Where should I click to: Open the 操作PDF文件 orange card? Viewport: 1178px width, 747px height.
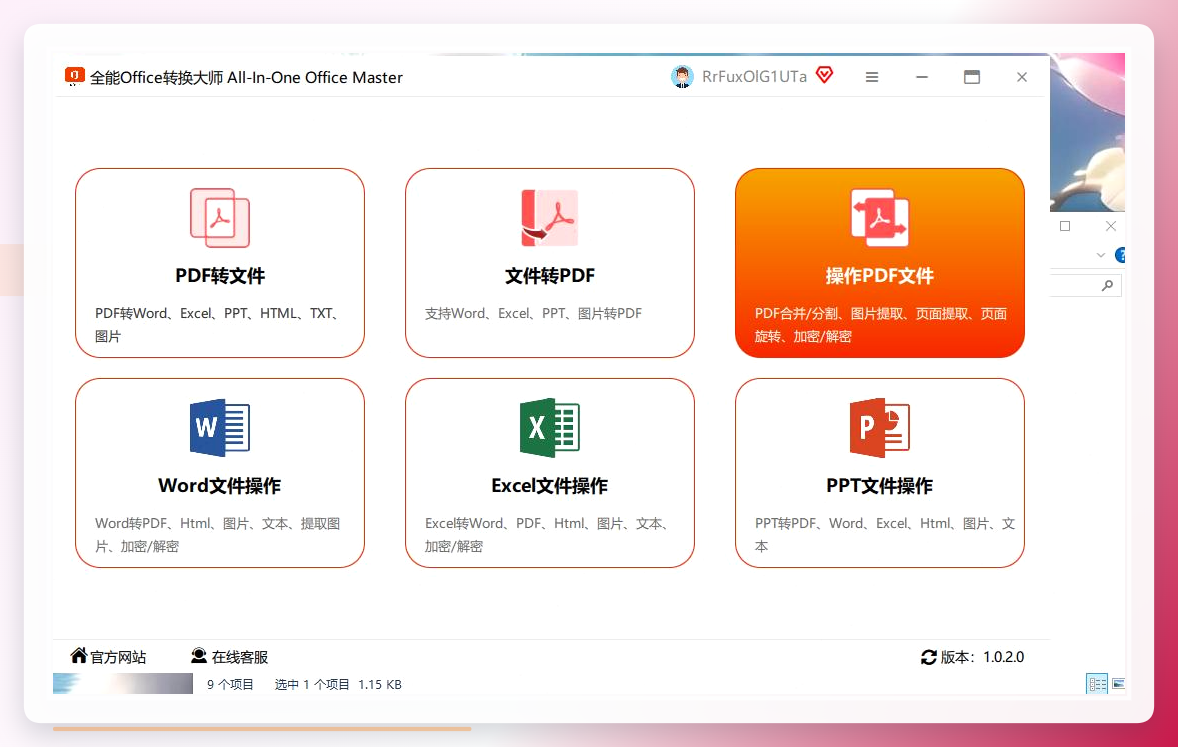point(880,263)
